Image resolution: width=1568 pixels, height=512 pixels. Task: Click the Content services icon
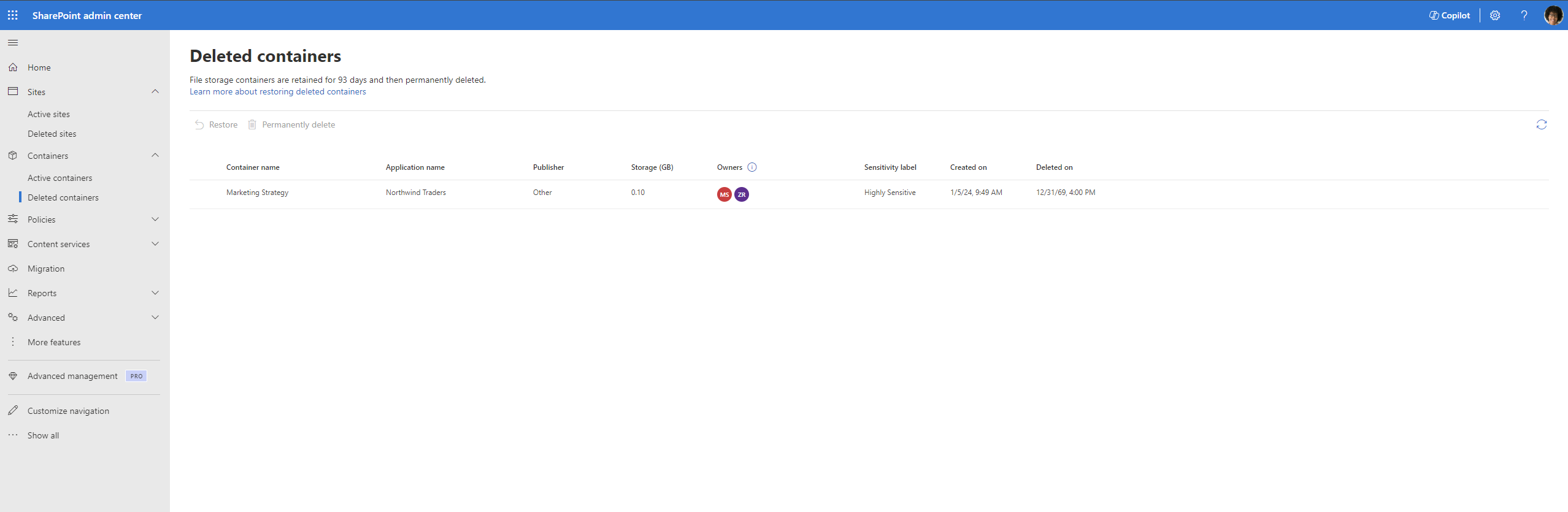tap(13, 243)
